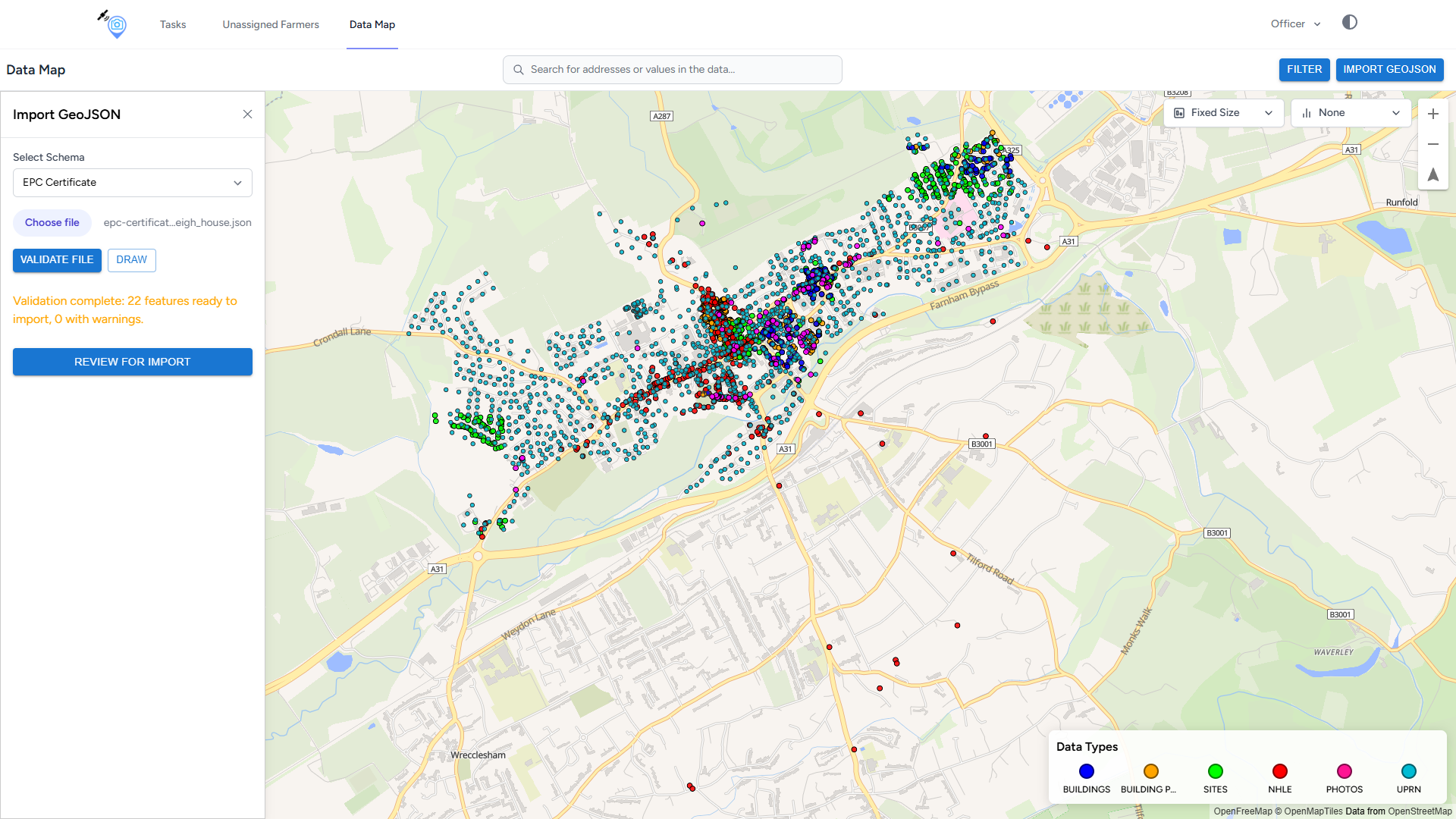Screen dimensions: 1456x819
Task: Expand the Select Schema dropdown
Action: pos(133,183)
